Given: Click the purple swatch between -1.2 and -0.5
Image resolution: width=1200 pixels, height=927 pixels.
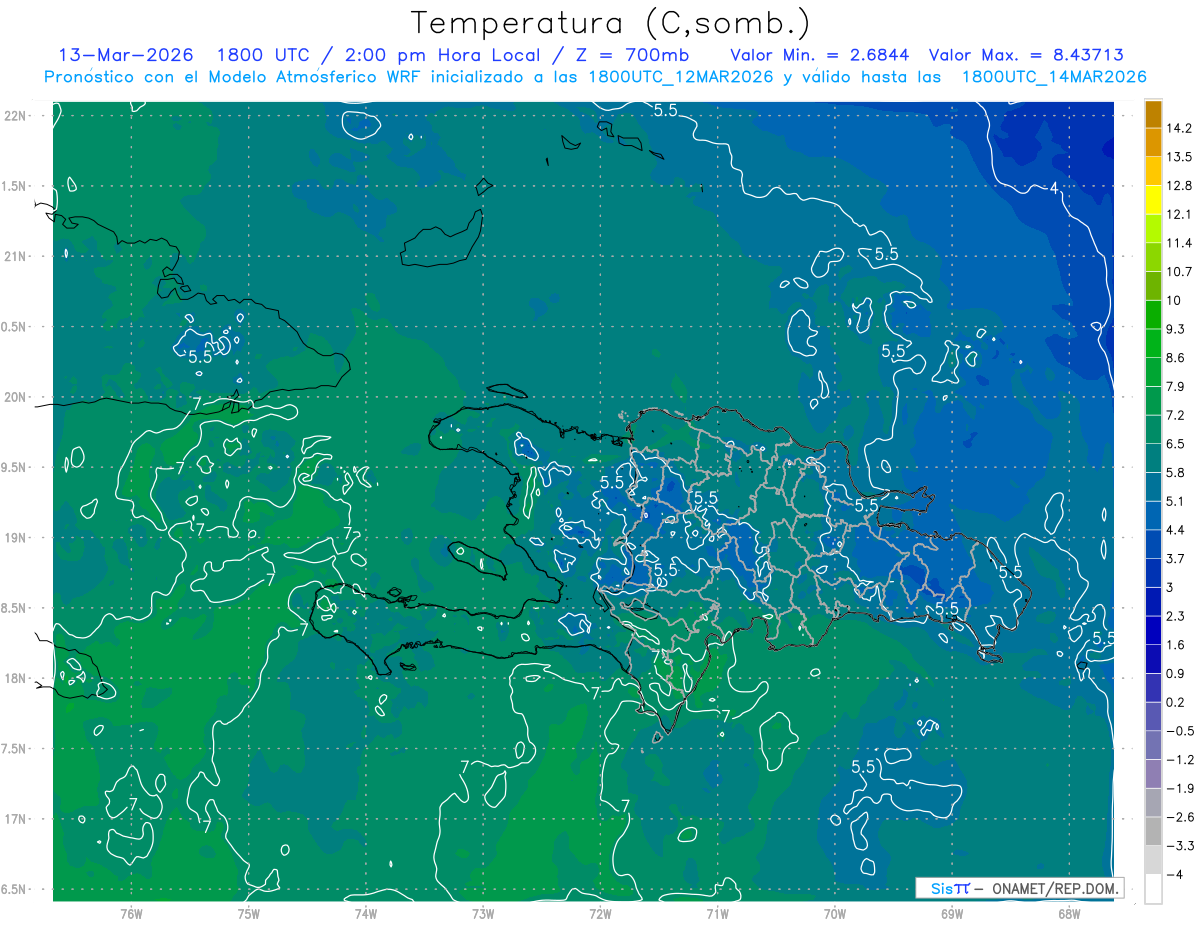Looking at the screenshot, I should [1153, 745].
